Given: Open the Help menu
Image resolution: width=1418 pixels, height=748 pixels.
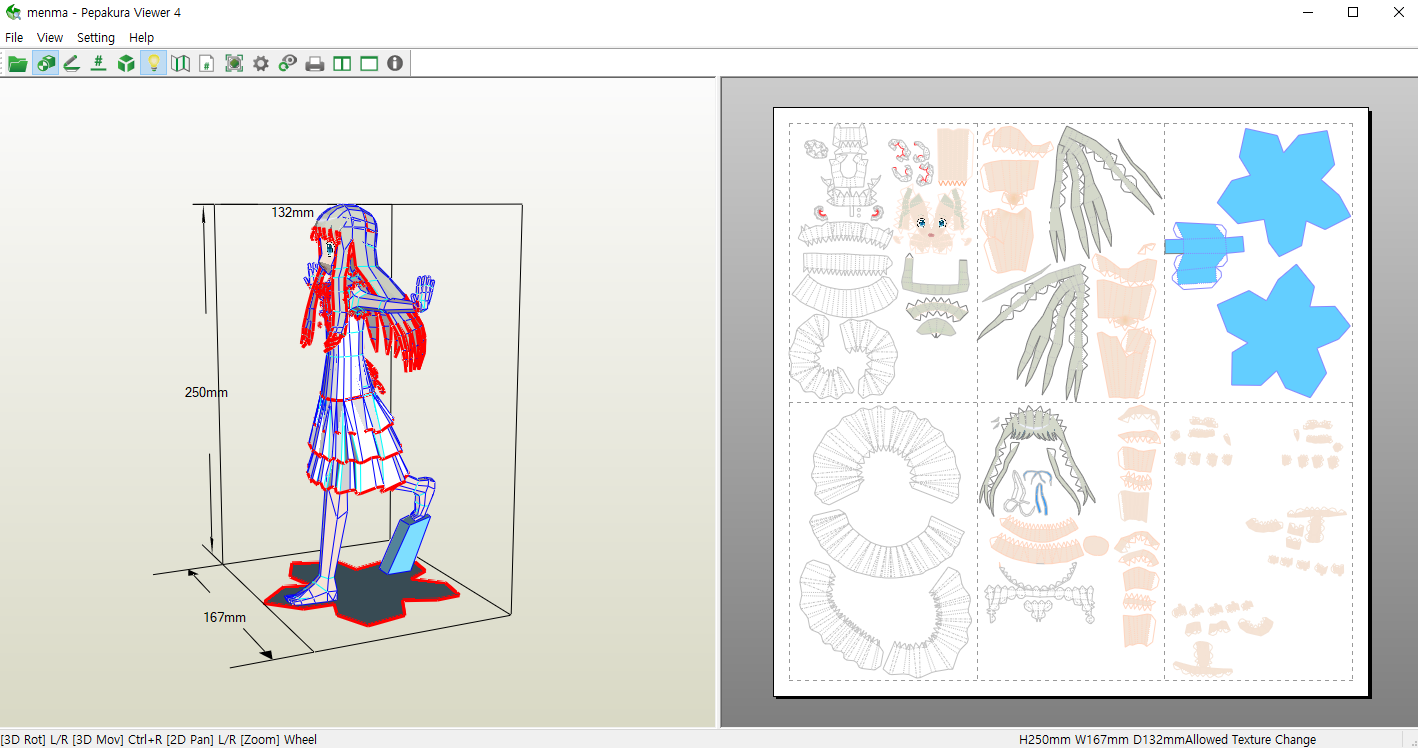Looking at the screenshot, I should tap(142, 38).
